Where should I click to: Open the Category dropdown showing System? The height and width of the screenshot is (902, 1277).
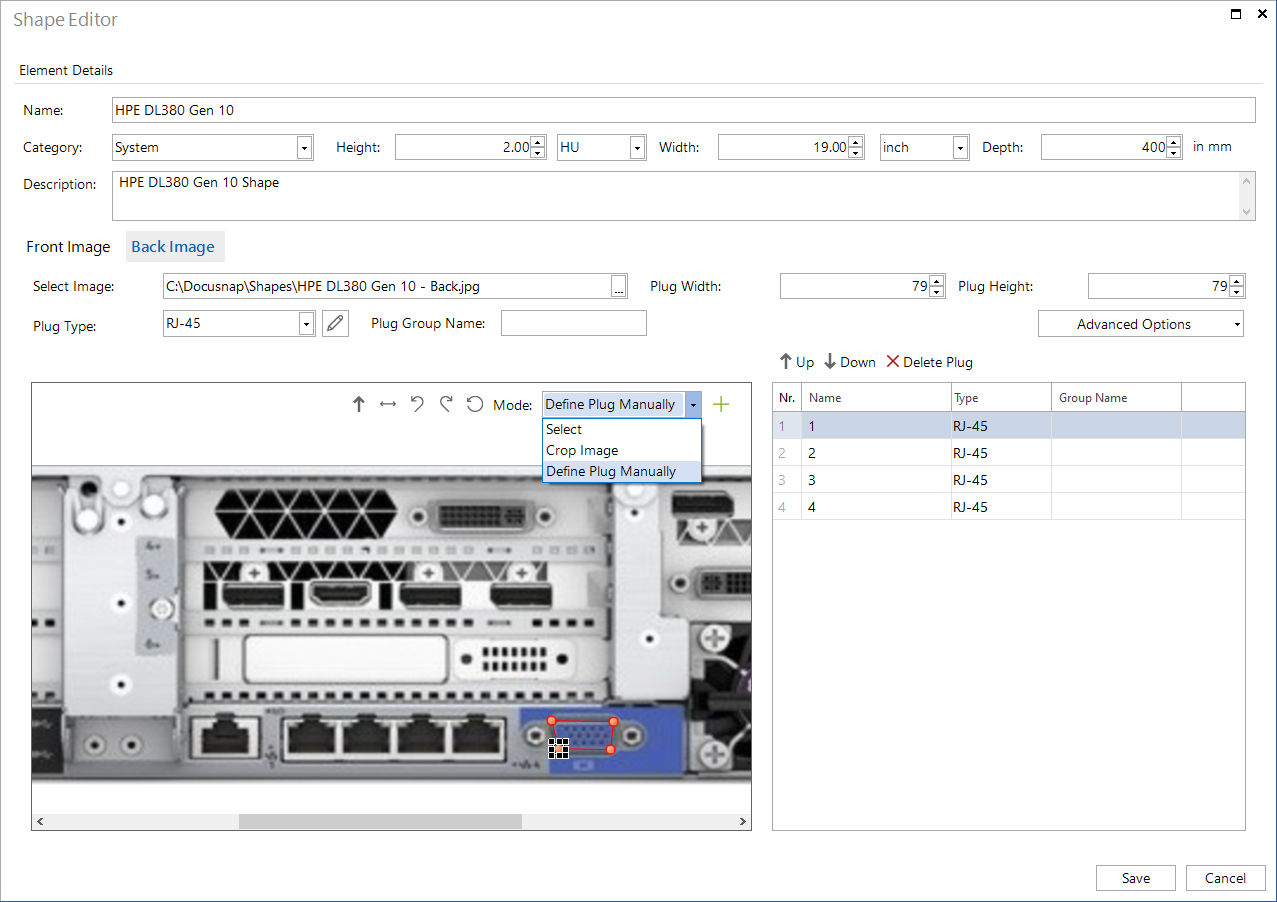click(304, 148)
